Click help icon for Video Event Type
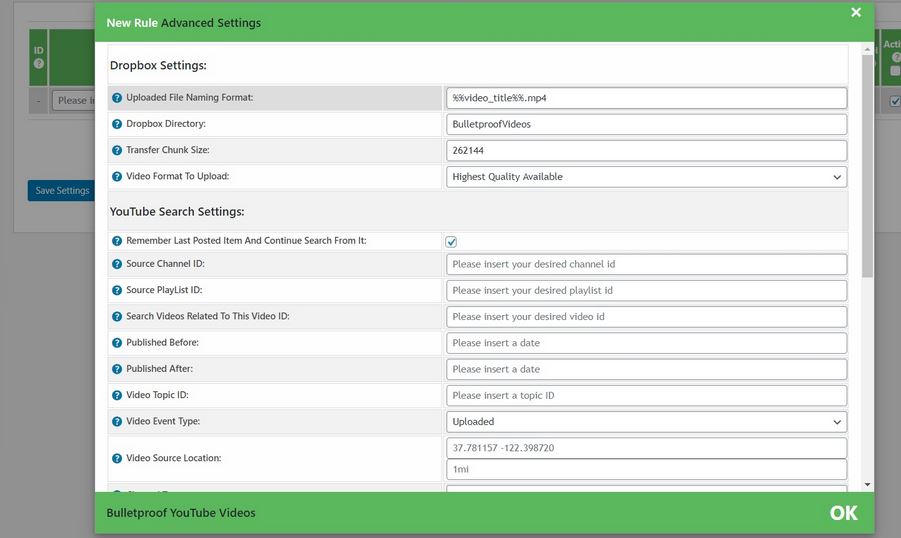This screenshot has height=538, width=901. click(117, 421)
